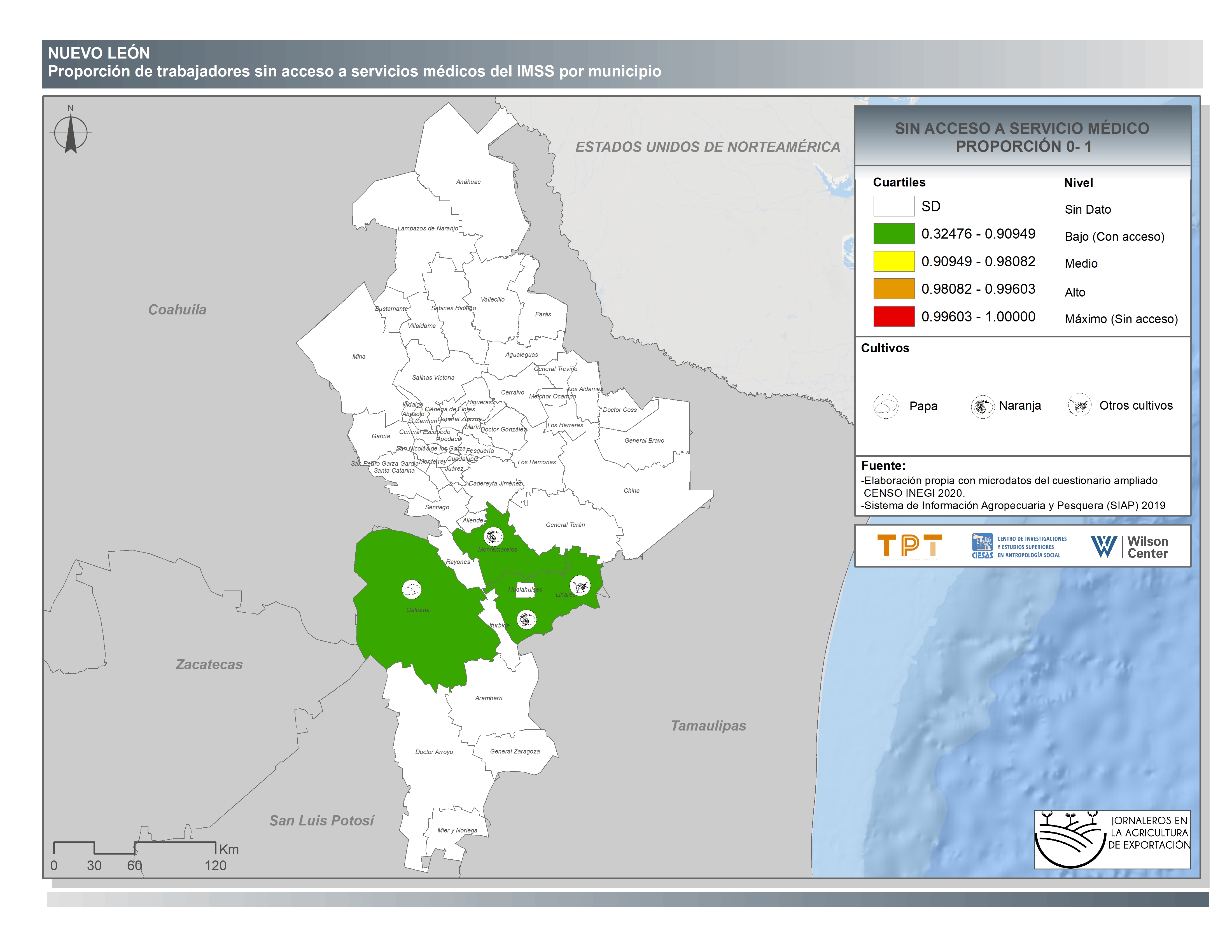This screenshot has width=1232, height=952.
Task: Click the Naranja crop icon in legend
Action: pos(982,406)
